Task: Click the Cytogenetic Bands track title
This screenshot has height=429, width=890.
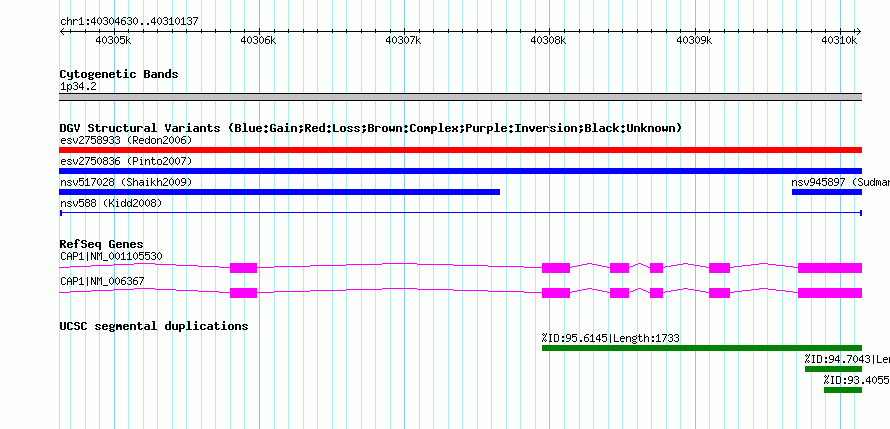Action: (119, 74)
